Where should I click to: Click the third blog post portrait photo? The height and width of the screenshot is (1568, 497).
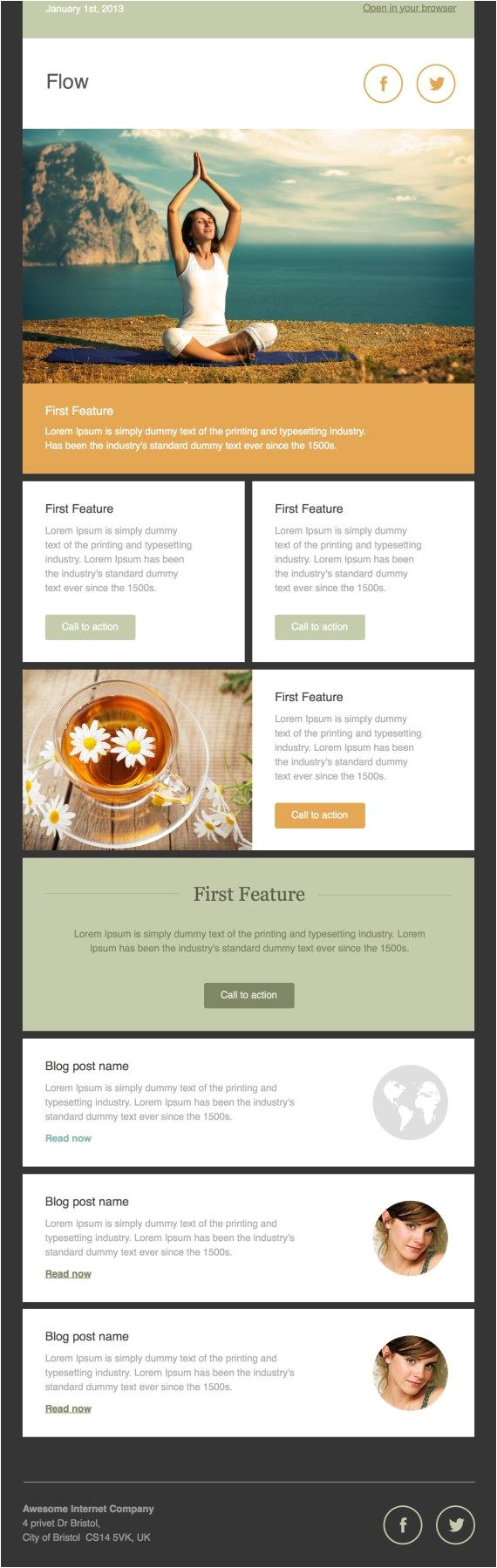tap(411, 1373)
